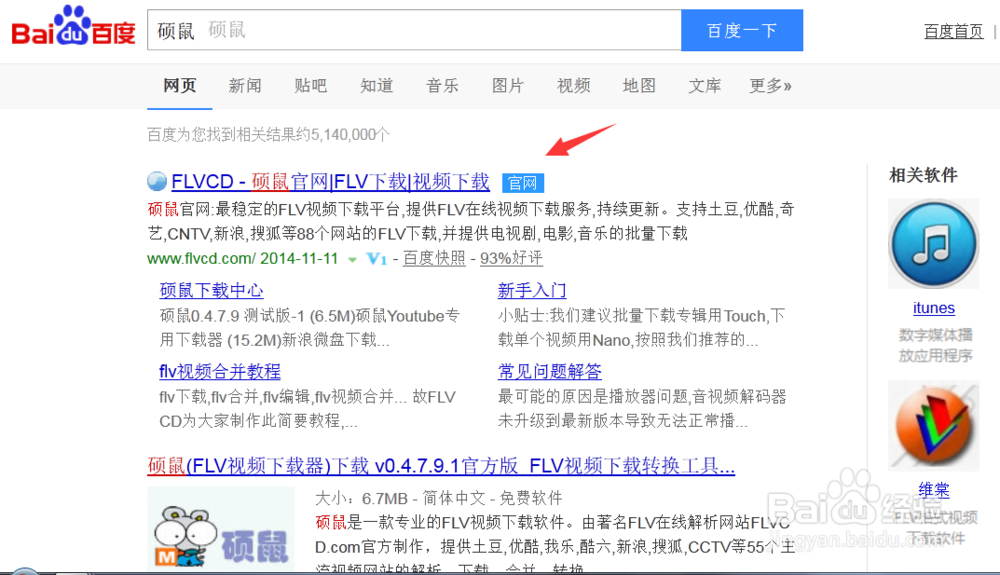Open the itunes music note icon
Viewport: 1000px width, 575px height.
[934, 244]
